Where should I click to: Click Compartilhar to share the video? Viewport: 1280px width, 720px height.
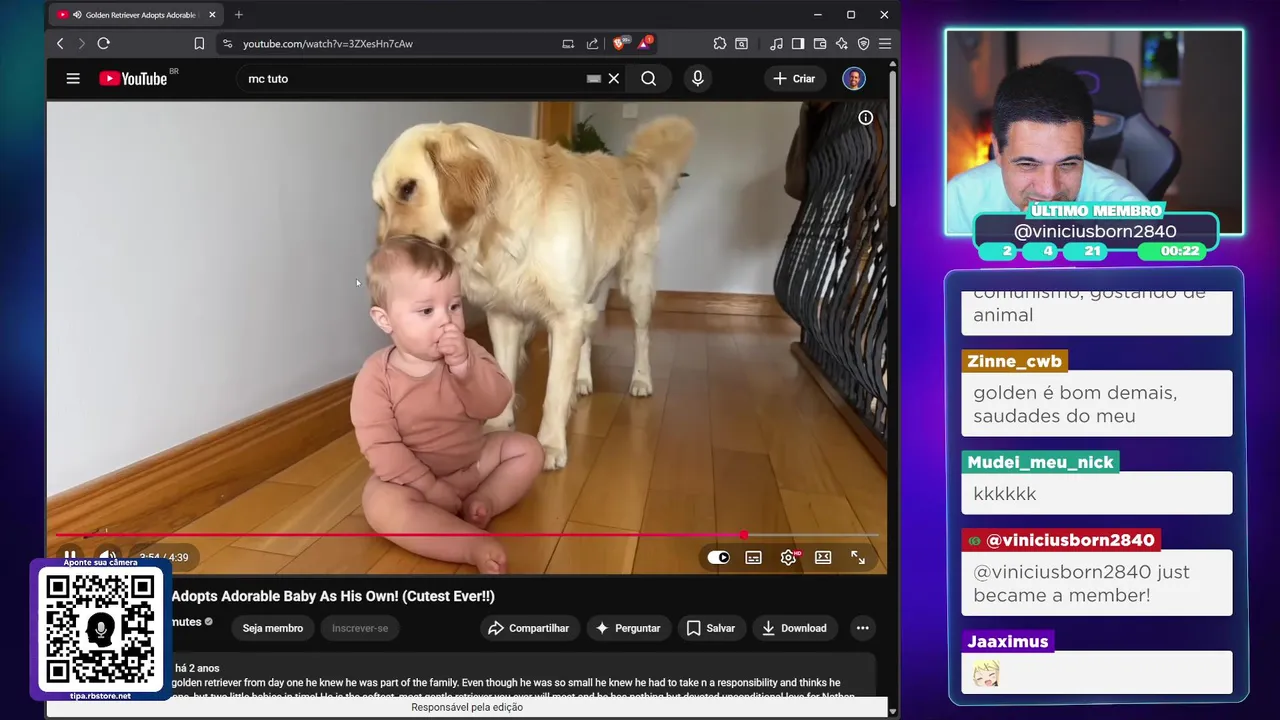[x=528, y=628]
